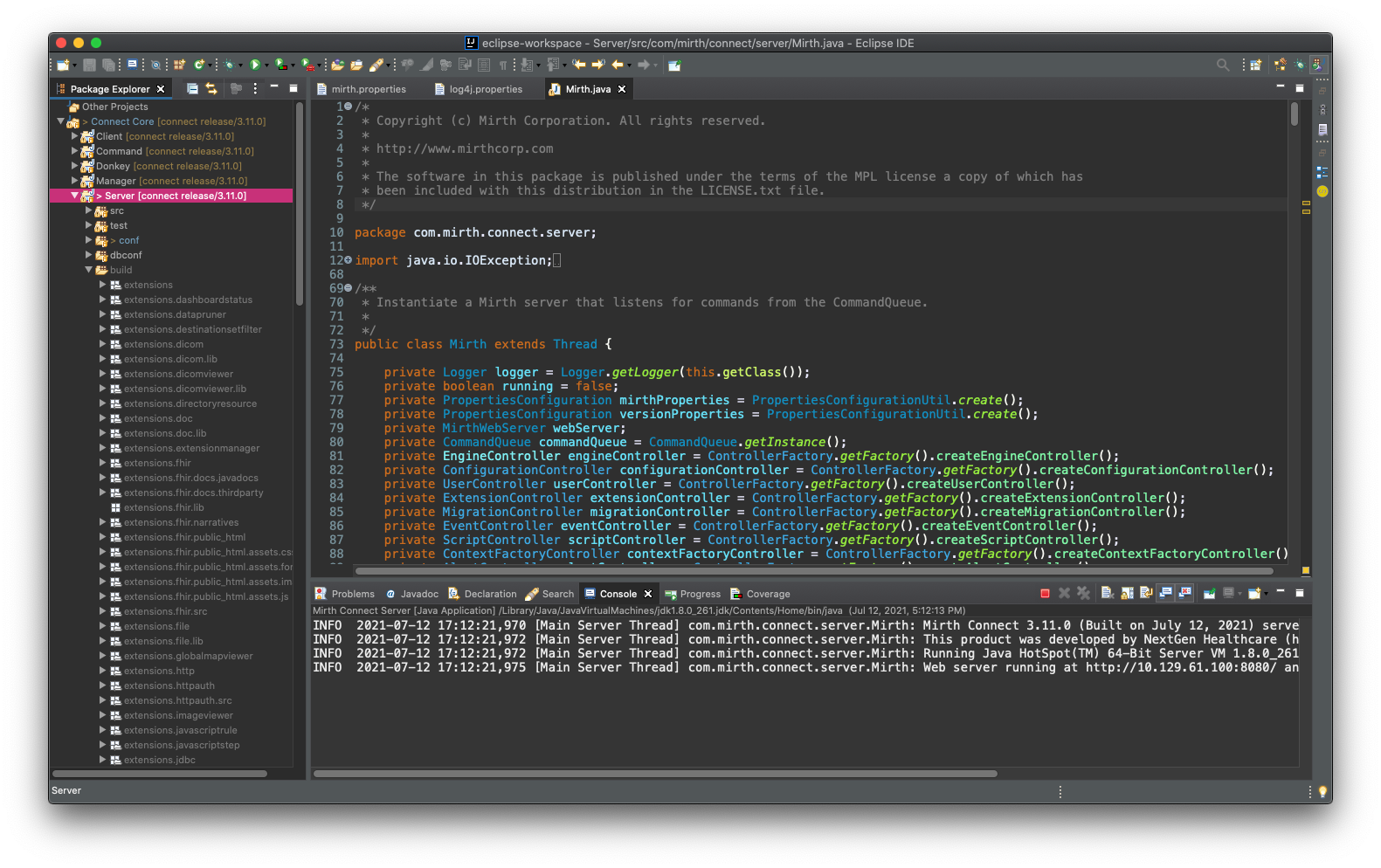Viewport: 1381px width, 868px height.
Task: Click the Pin Editor toolbar icon
Action: 674,65
